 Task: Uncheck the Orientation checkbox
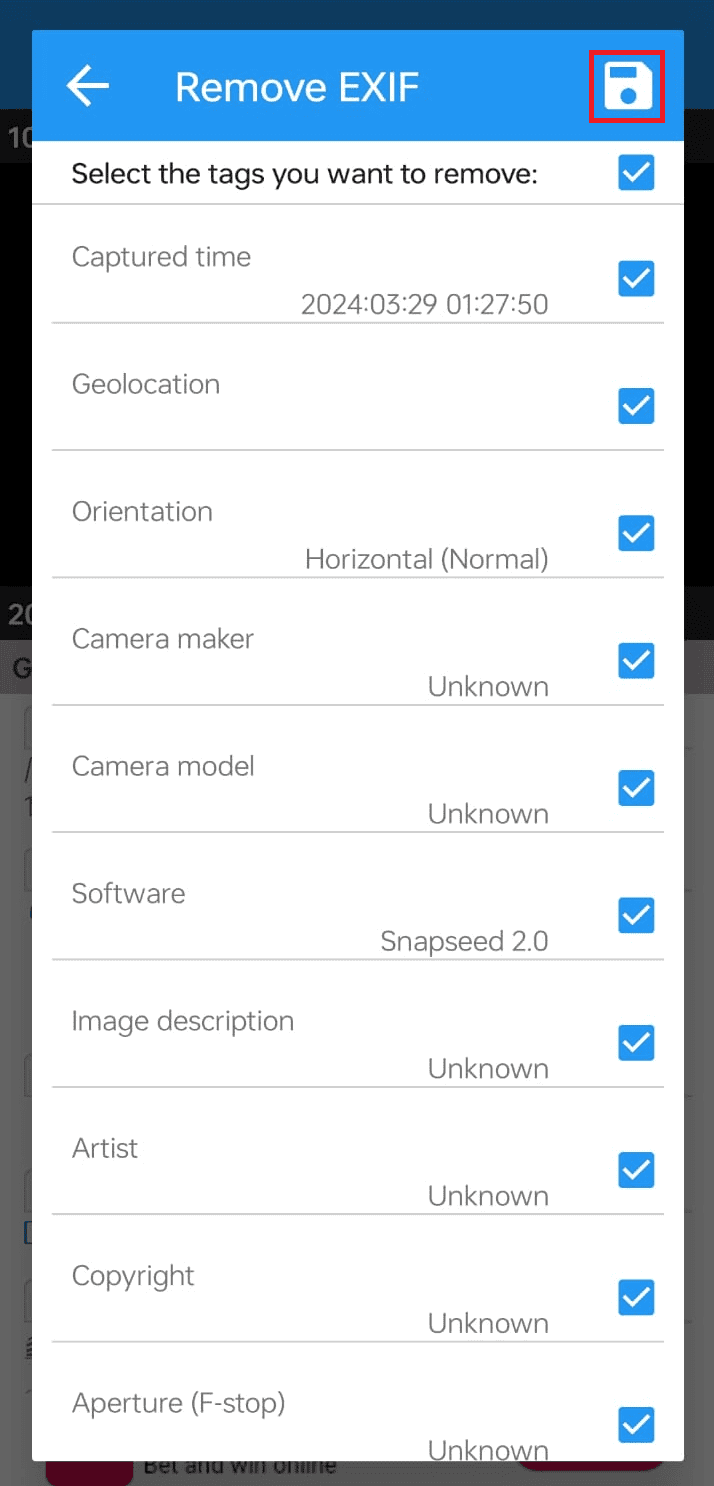coord(636,533)
